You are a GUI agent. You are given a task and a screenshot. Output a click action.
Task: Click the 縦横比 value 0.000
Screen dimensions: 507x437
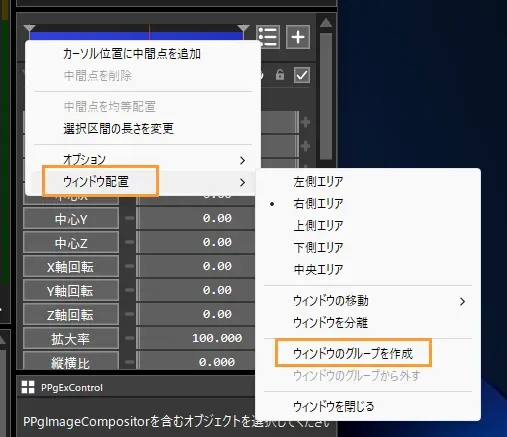[217, 362]
